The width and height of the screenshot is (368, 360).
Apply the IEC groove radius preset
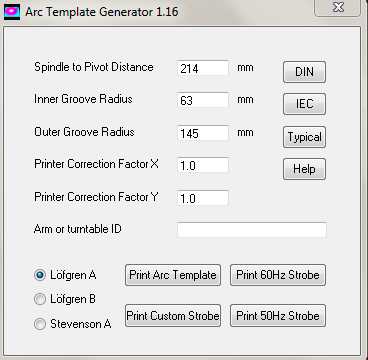[x=304, y=104]
